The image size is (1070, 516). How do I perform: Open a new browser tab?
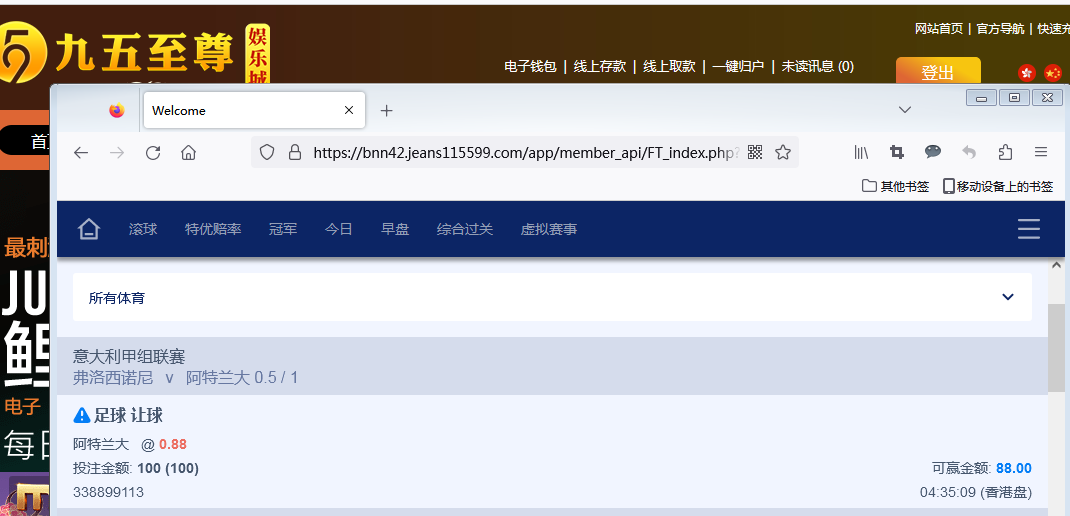point(386,110)
